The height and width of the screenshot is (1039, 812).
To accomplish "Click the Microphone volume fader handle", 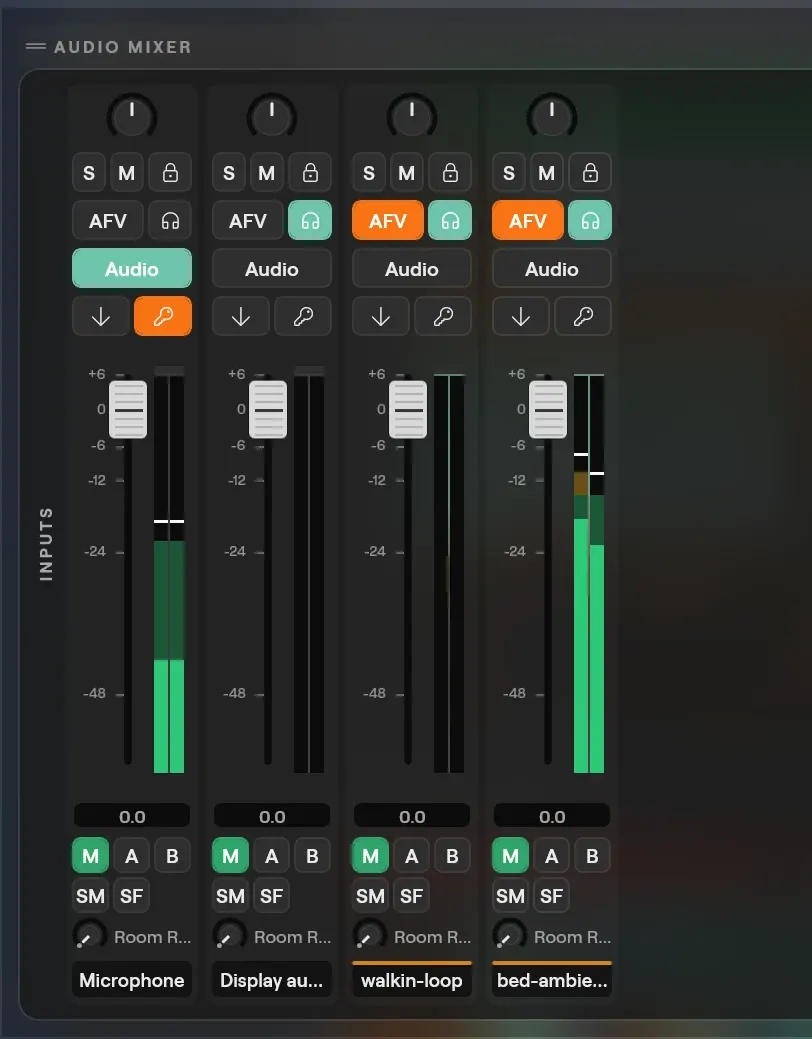I will 128,410.
